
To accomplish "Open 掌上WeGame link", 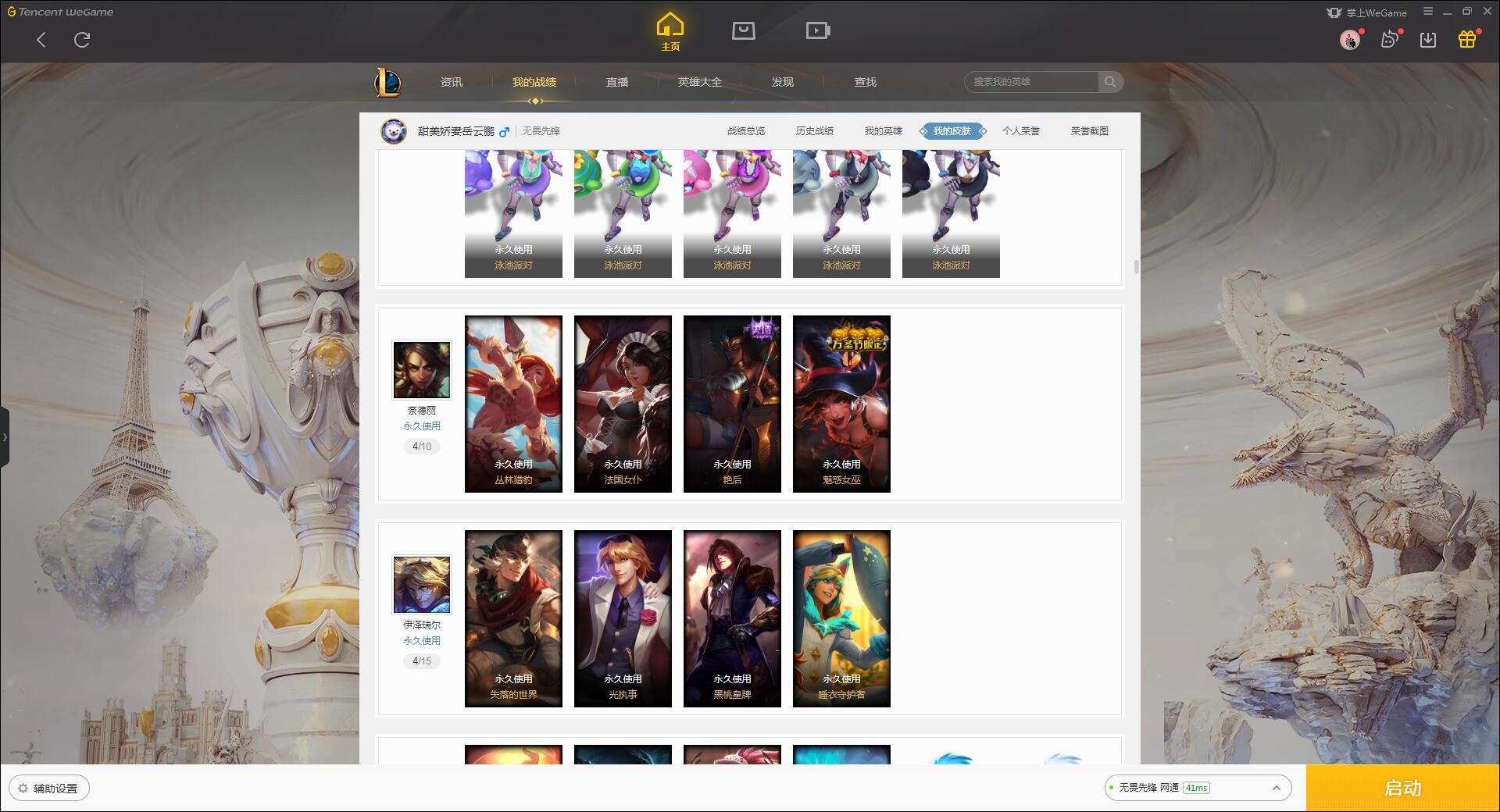I will coord(1366,12).
